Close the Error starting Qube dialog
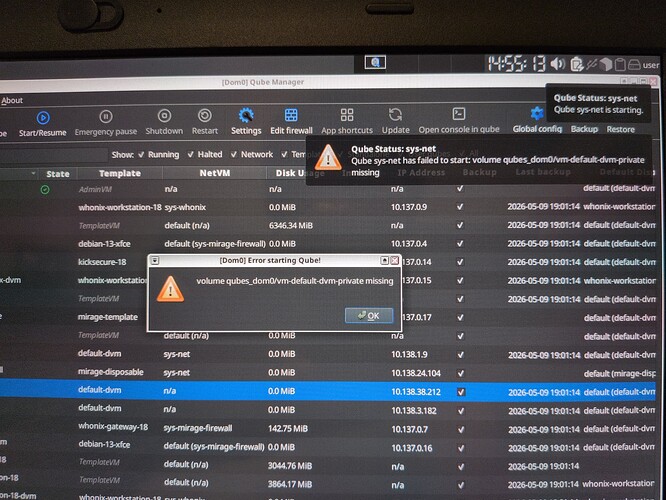 pyautogui.click(x=395, y=260)
